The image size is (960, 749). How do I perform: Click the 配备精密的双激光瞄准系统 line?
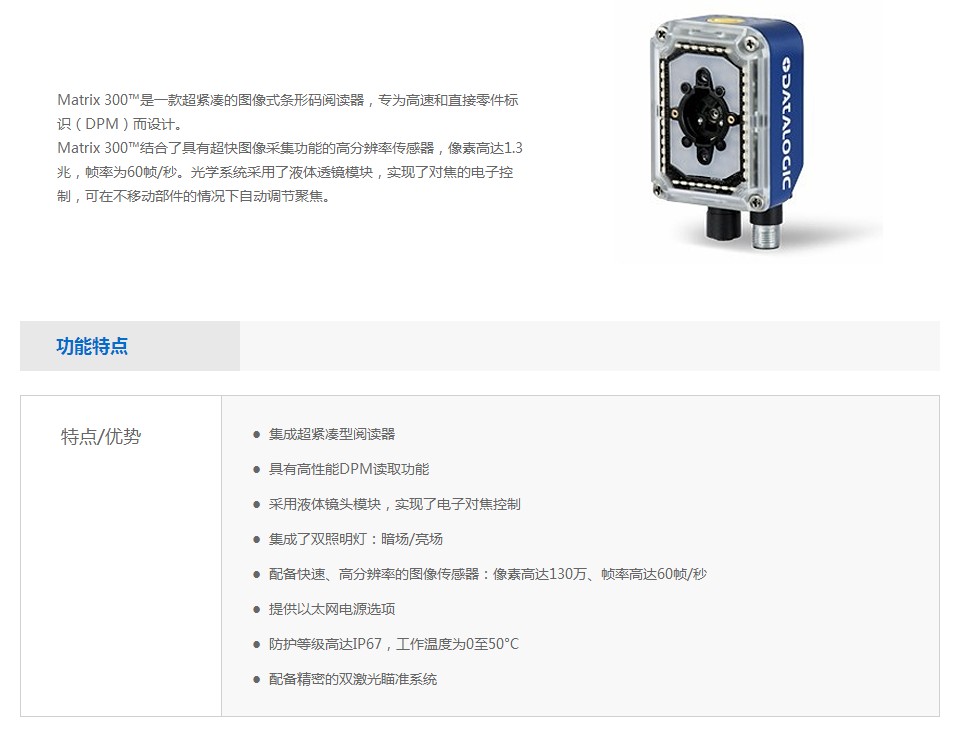click(353, 679)
